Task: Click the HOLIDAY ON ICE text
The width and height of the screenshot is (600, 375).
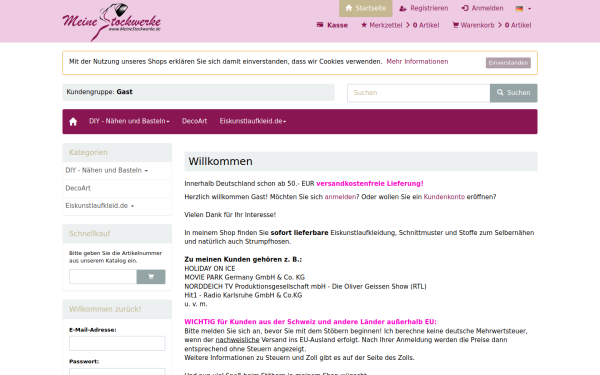Action: (210, 269)
